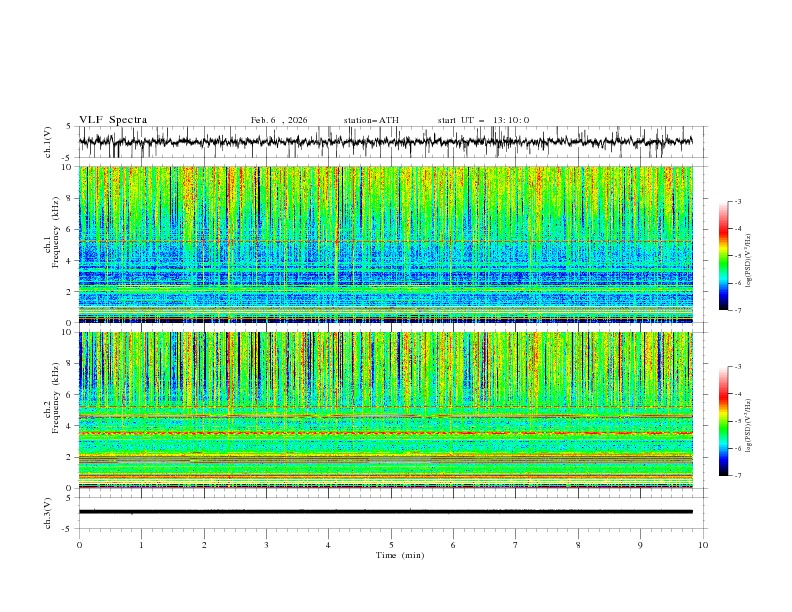
Task: Click the ch.1 spectrogram panel
Action: 390,244
